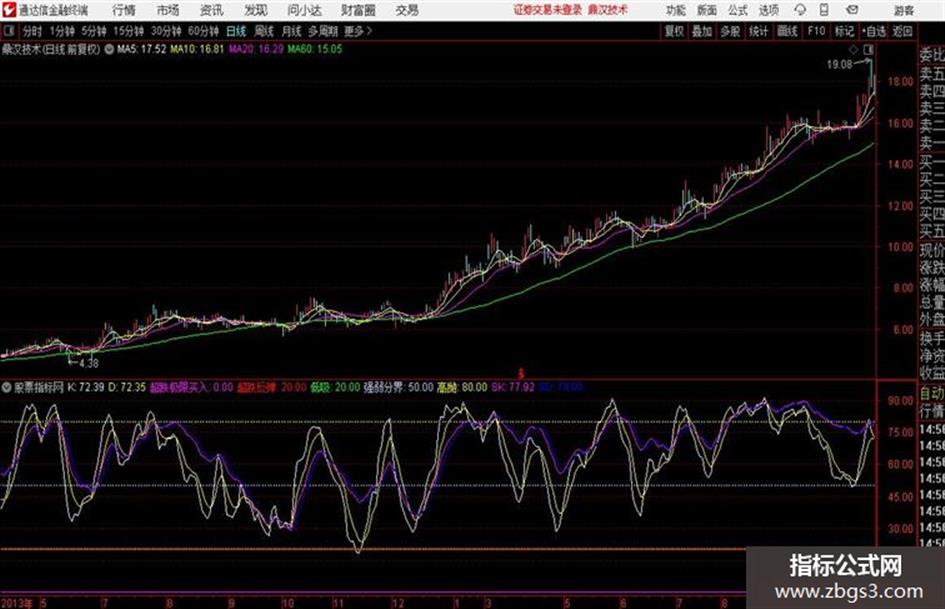Expand the 更多 periods chevron
Screen dimensions: 945x609
pos(369,31)
